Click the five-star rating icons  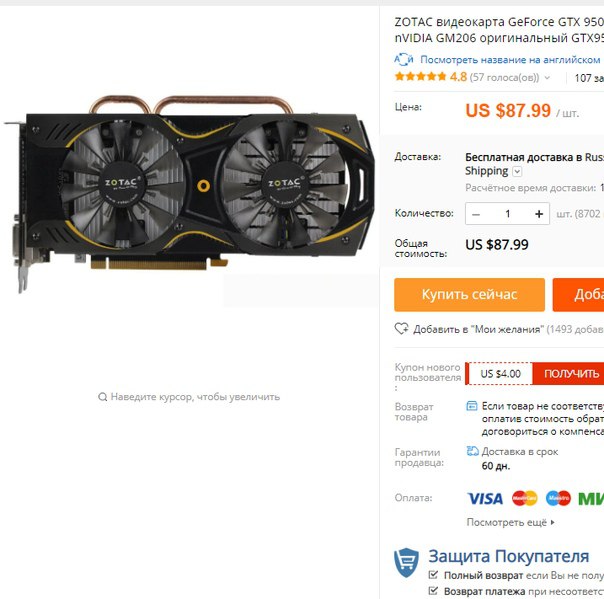420,76
